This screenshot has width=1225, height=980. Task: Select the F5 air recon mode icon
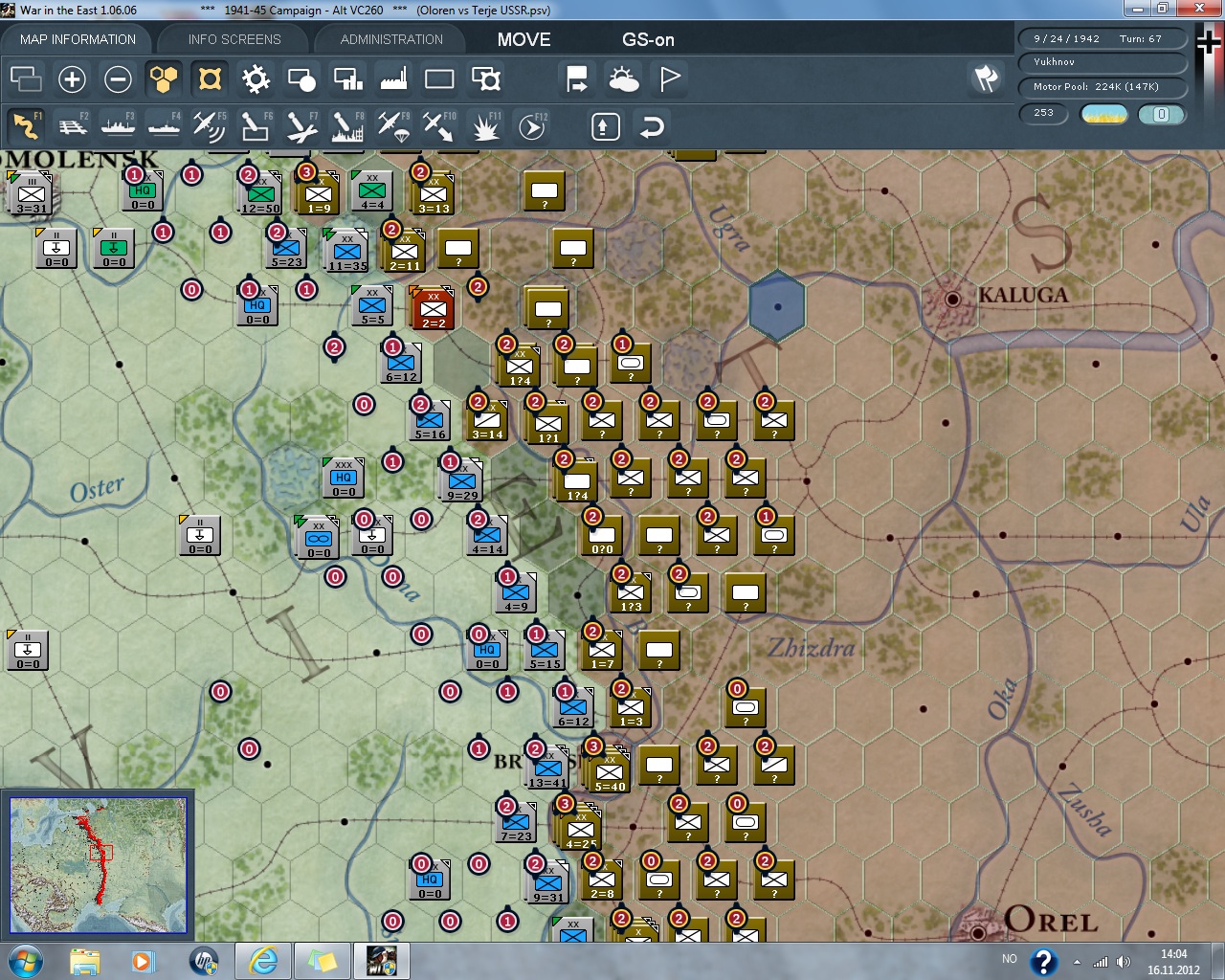coord(210,126)
